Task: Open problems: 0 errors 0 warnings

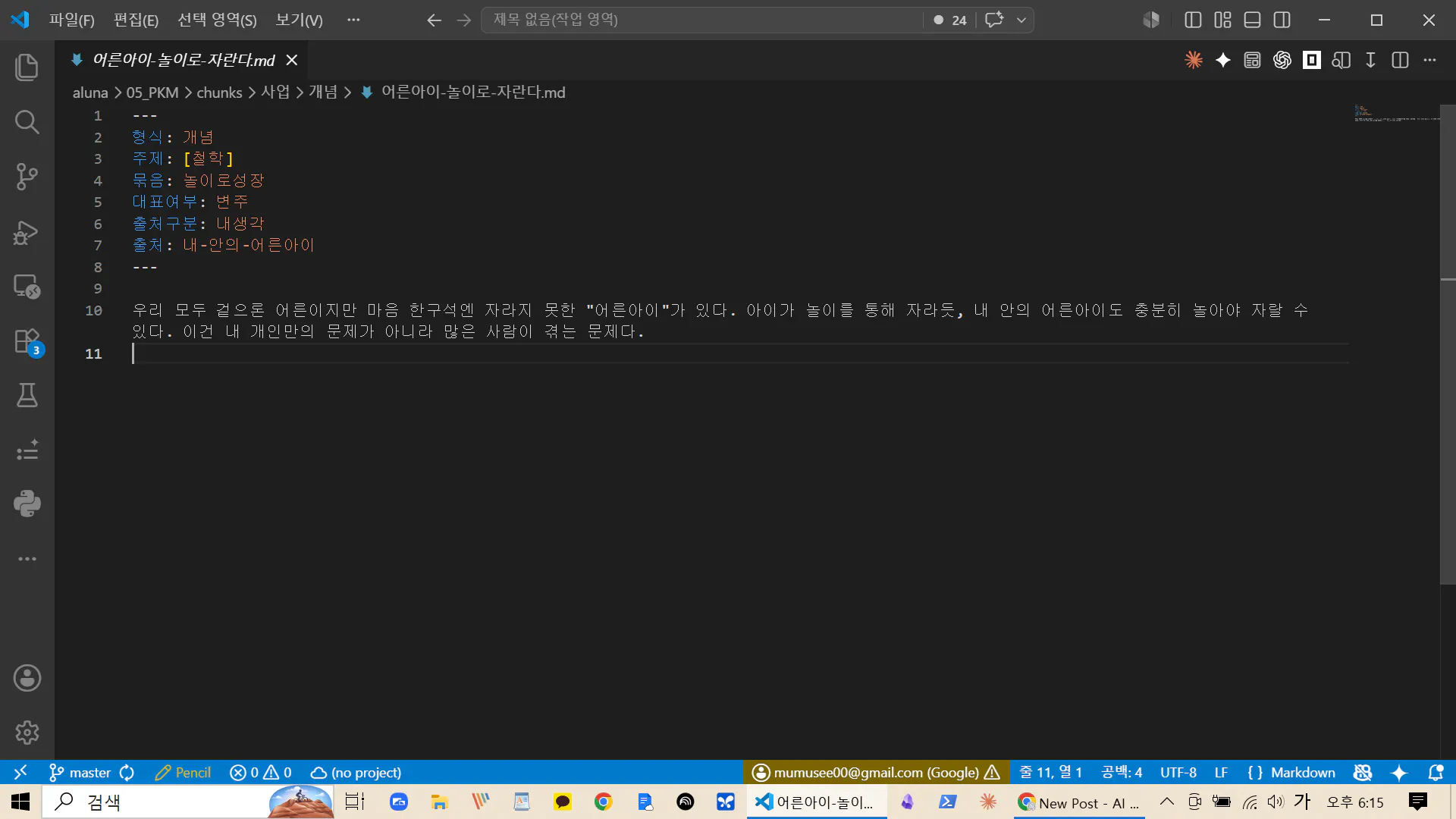Action: [x=261, y=772]
